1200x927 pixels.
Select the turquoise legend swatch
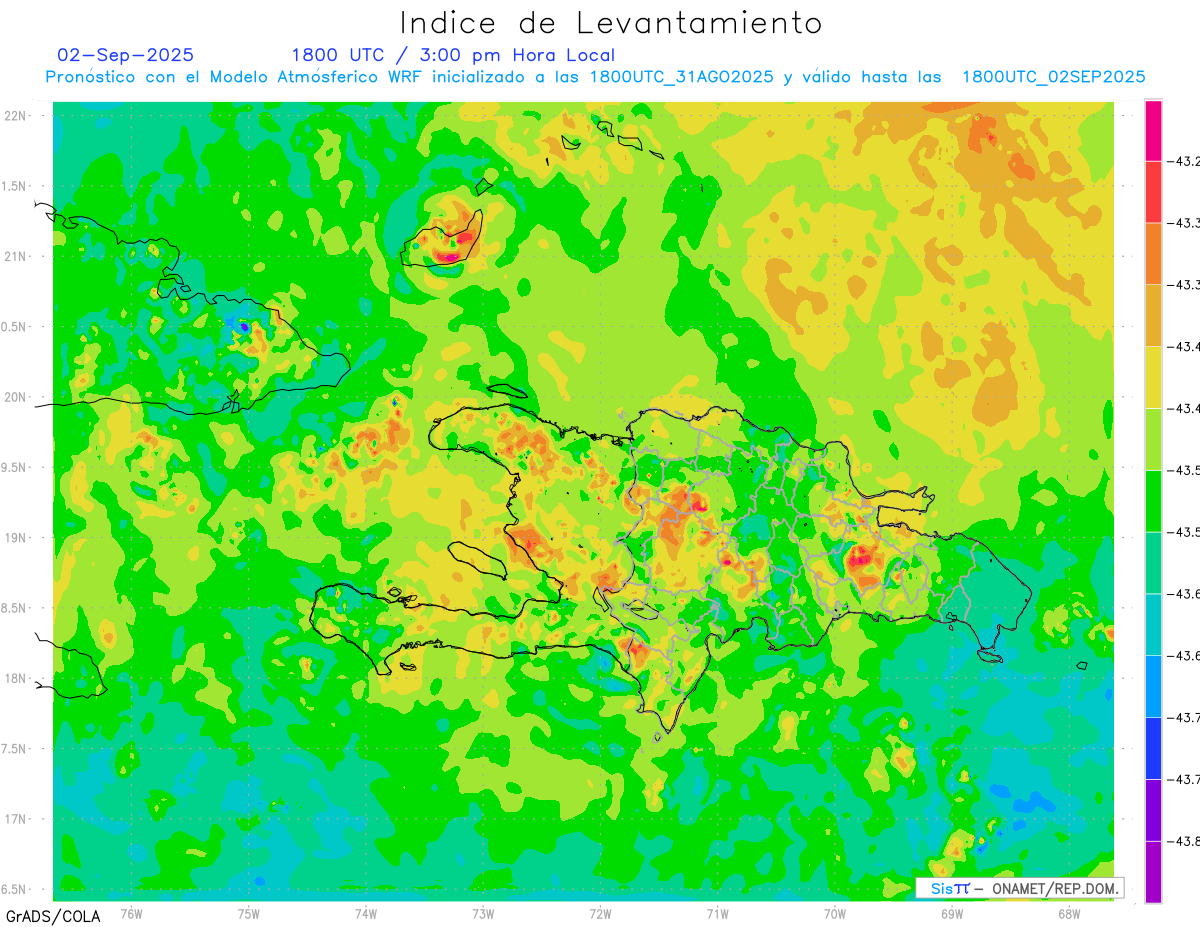click(1153, 625)
